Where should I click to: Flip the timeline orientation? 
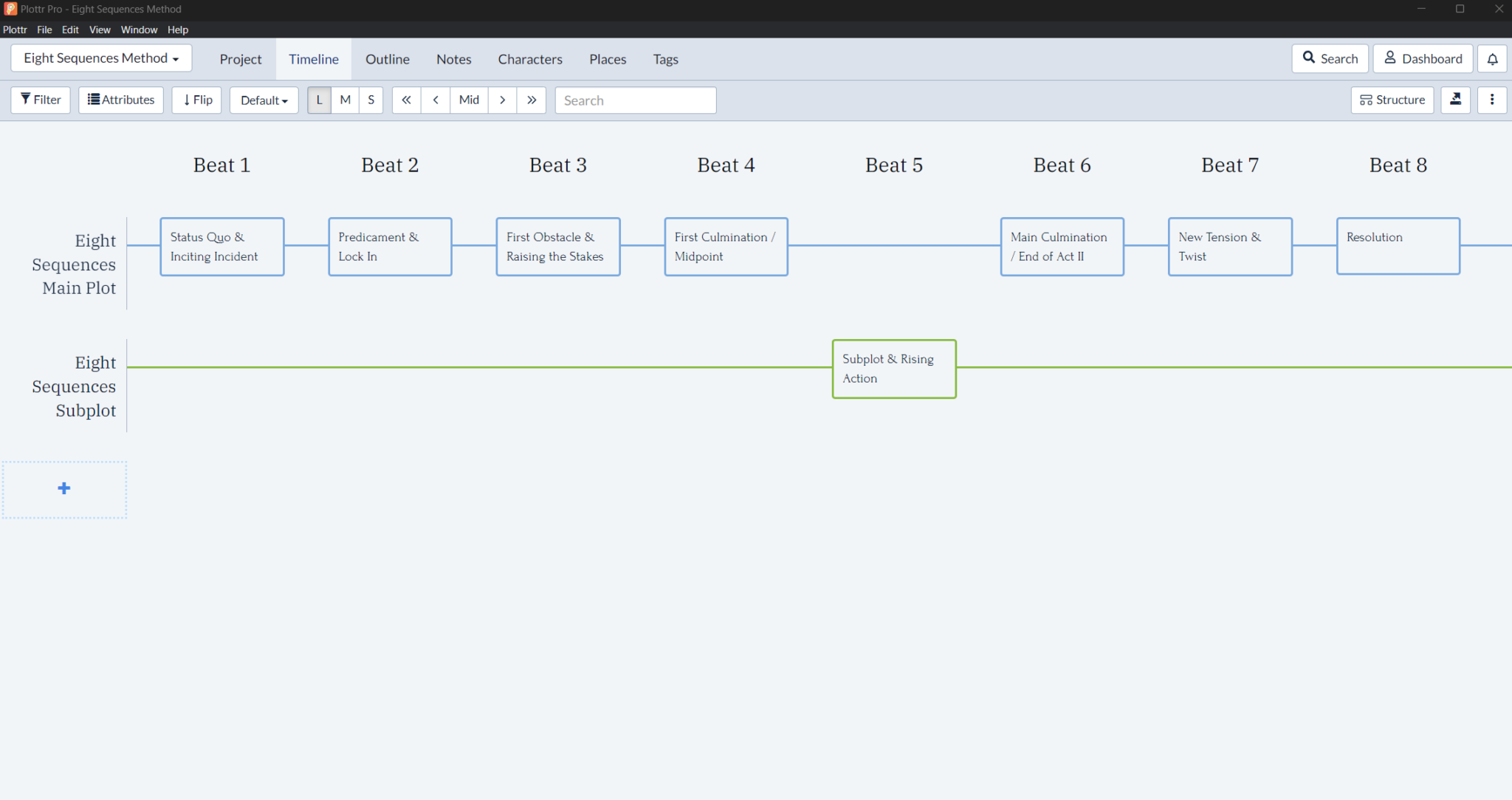tap(197, 100)
